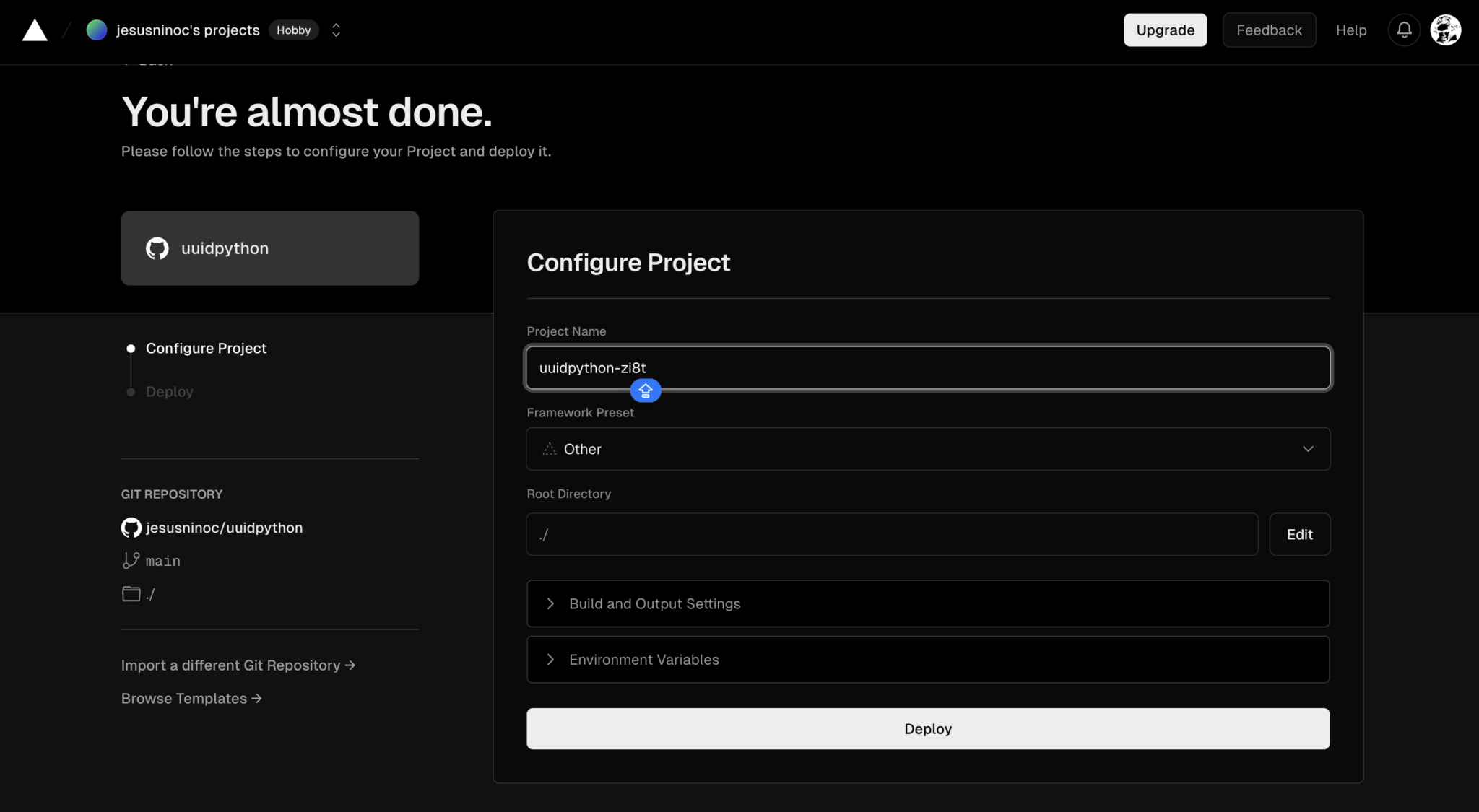Click the Hobby plan badge
Image resolution: width=1479 pixels, height=812 pixels.
coord(294,30)
